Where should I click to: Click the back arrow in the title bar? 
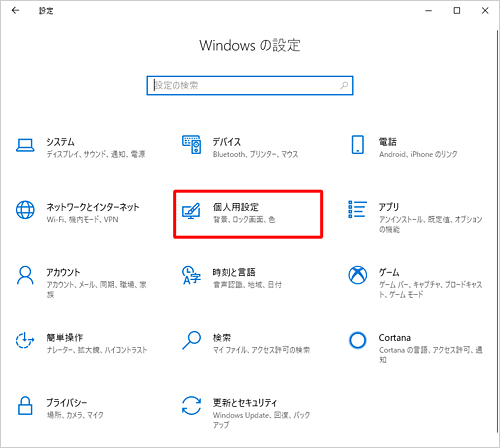[15, 11]
